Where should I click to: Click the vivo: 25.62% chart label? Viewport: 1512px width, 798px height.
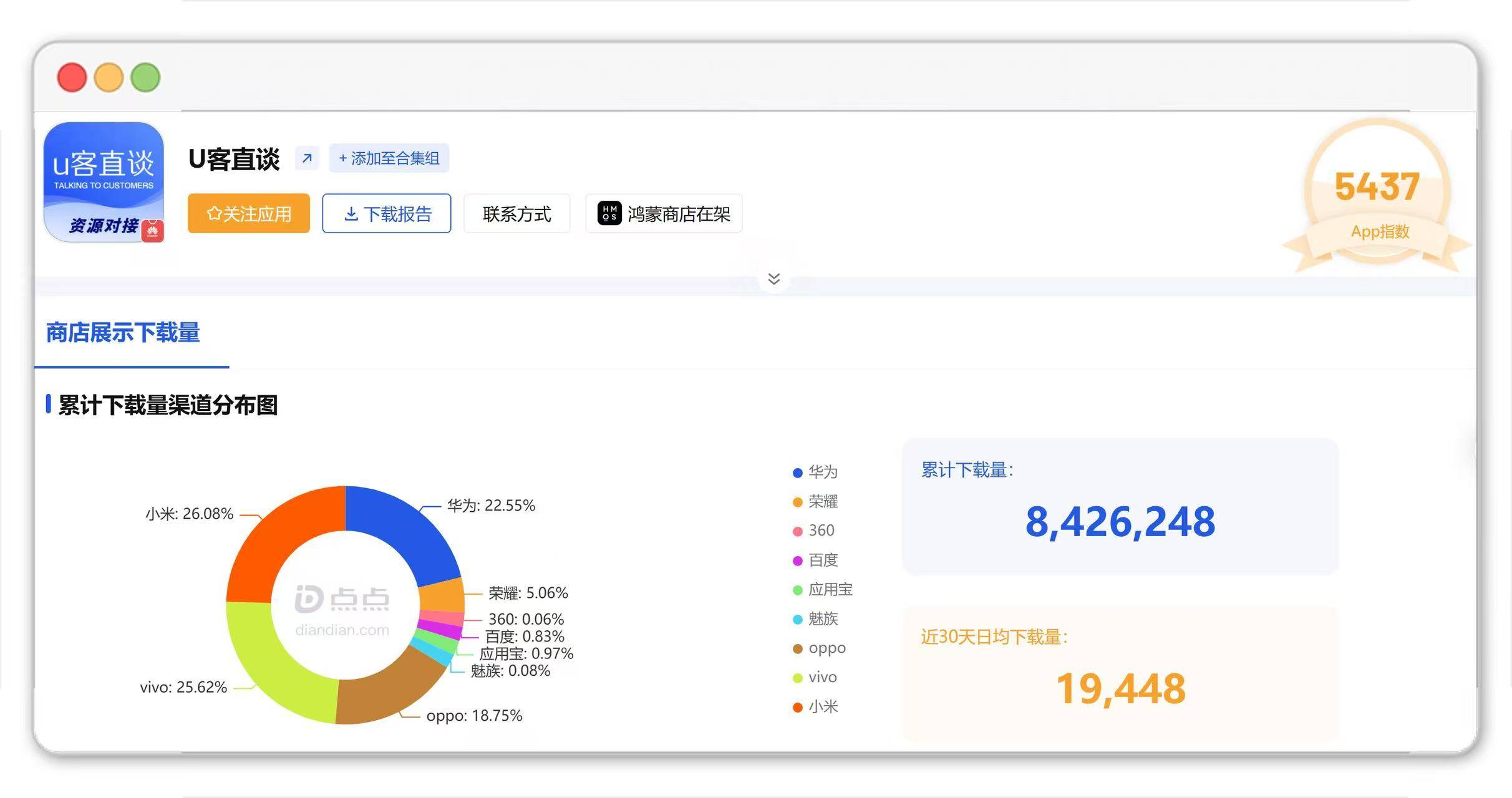pyautogui.click(x=183, y=687)
